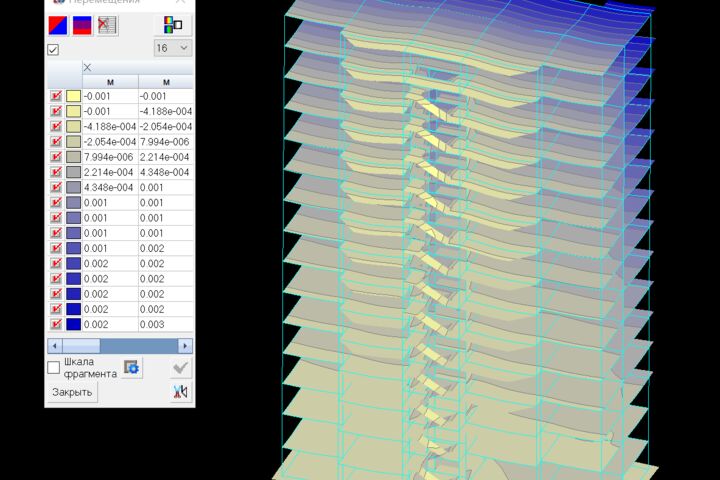Click the red-cross icon beside Закрыть
720x480 pixels.
coord(180,392)
